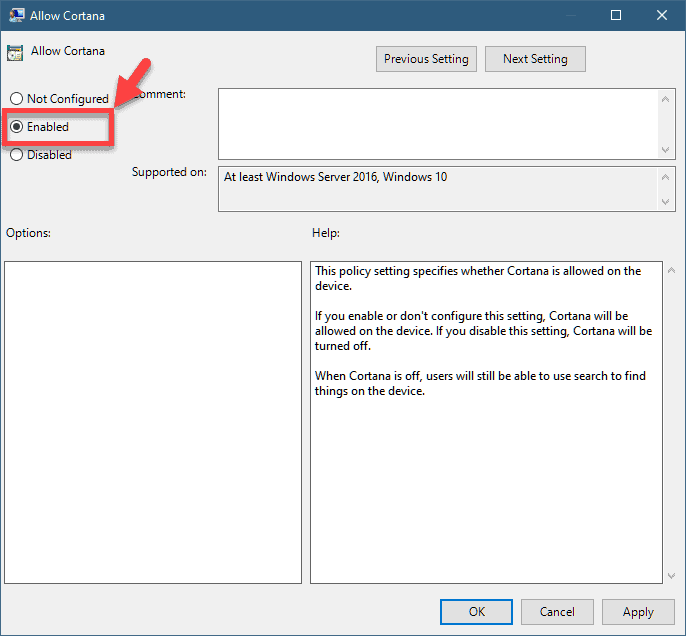Click the Help text 'If you enable or don't configure'
The width and height of the screenshot is (686, 636).
399,316
